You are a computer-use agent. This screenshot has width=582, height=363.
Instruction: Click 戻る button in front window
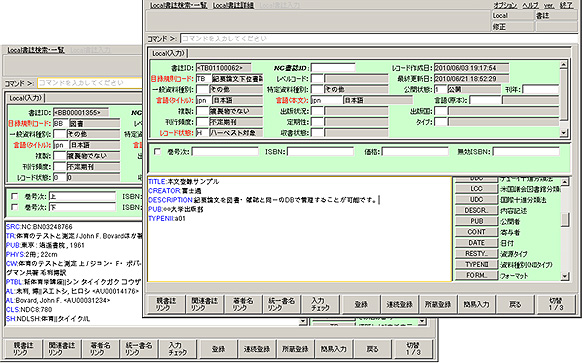[x=515, y=304]
